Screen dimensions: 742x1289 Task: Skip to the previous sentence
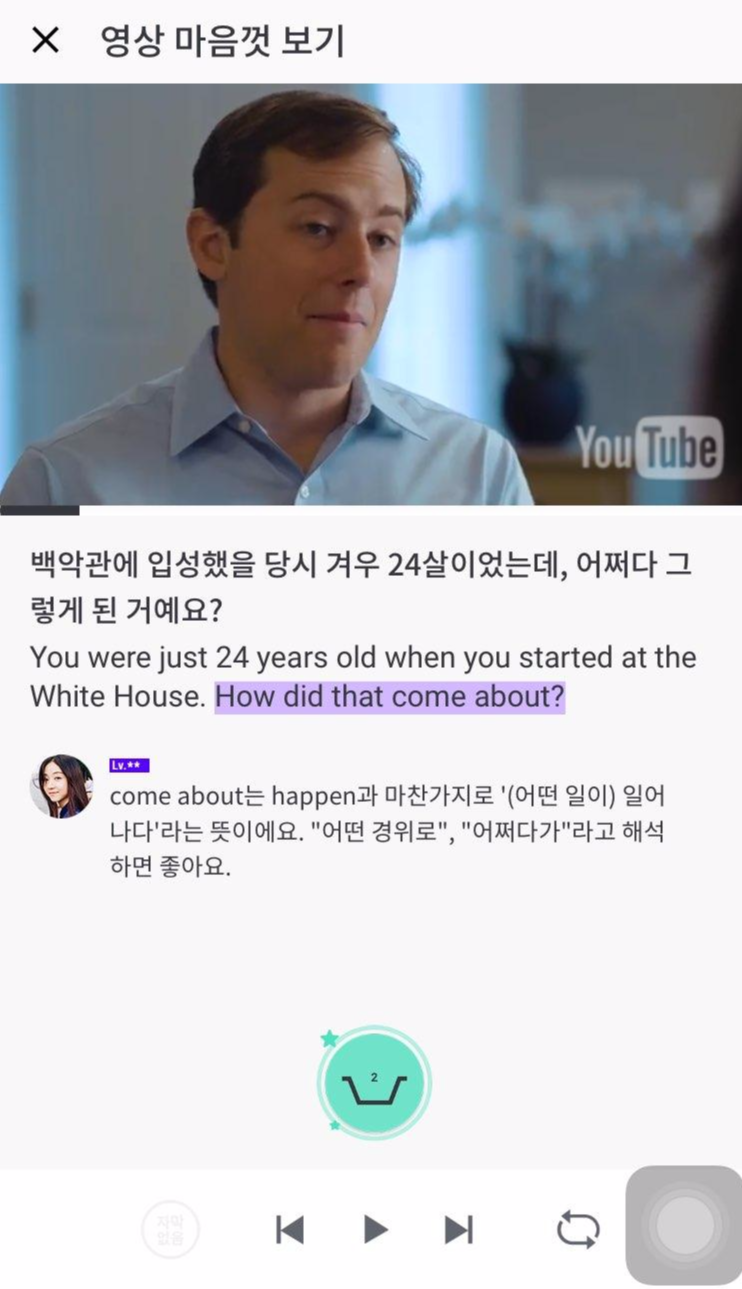[x=290, y=1229]
